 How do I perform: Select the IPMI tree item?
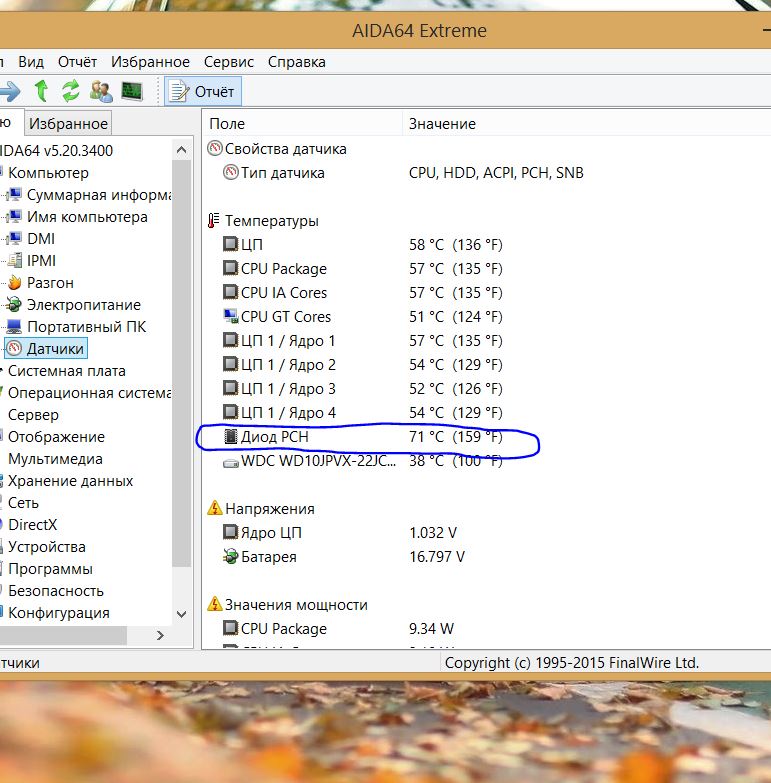41,261
